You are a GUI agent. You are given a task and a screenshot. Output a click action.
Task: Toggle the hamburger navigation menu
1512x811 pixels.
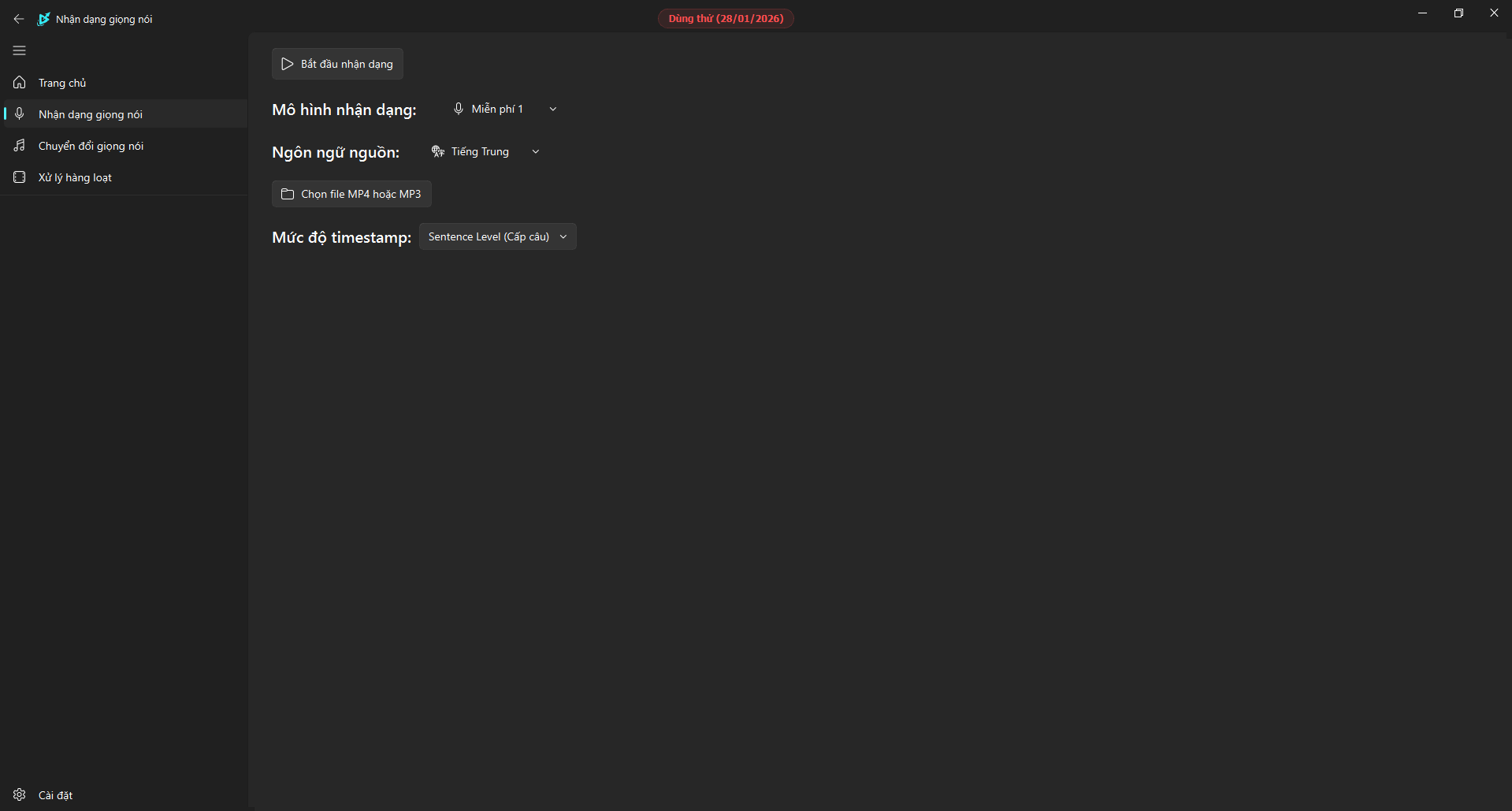[20, 50]
